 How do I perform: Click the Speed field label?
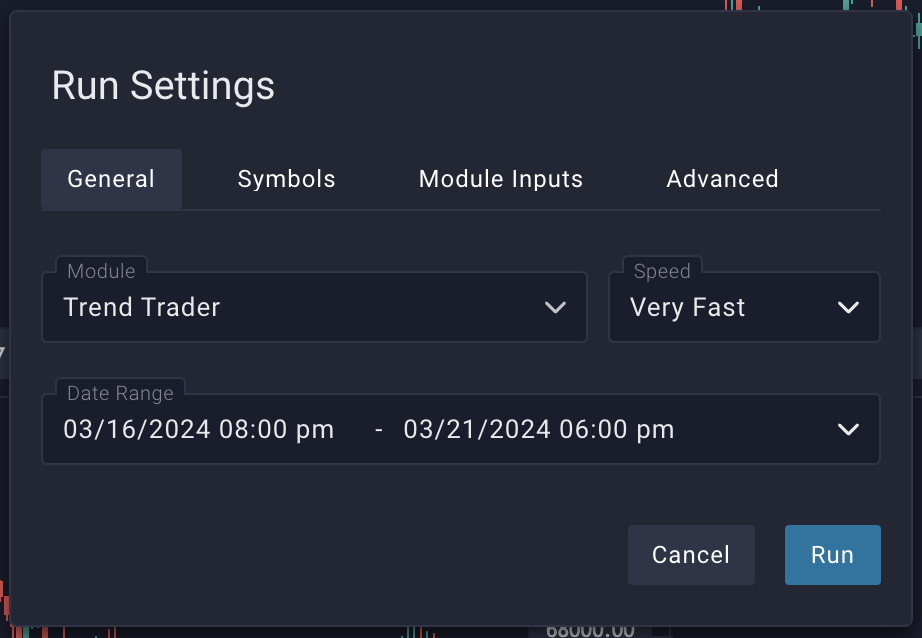click(x=662, y=271)
